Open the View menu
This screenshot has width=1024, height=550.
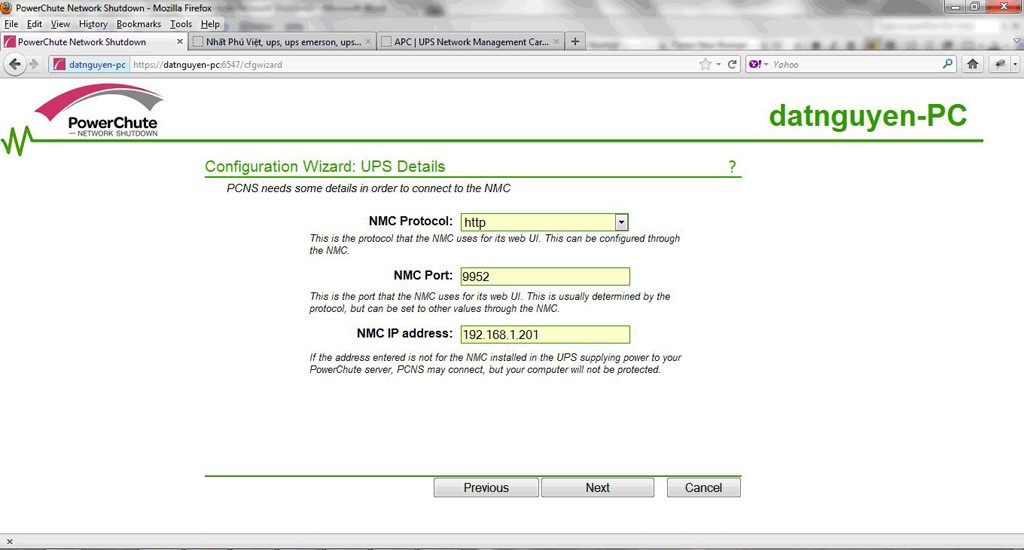coord(60,24)
